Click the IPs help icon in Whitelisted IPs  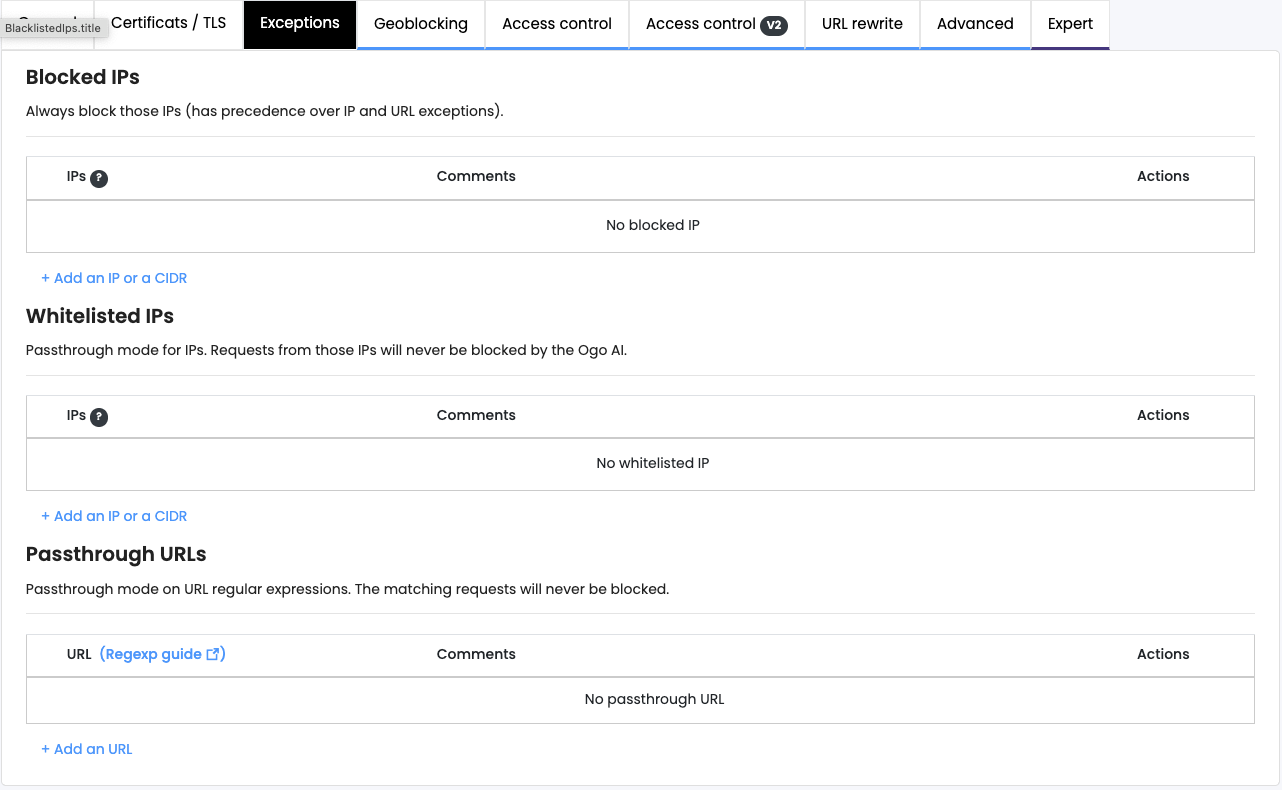click(x=99, y=417)
